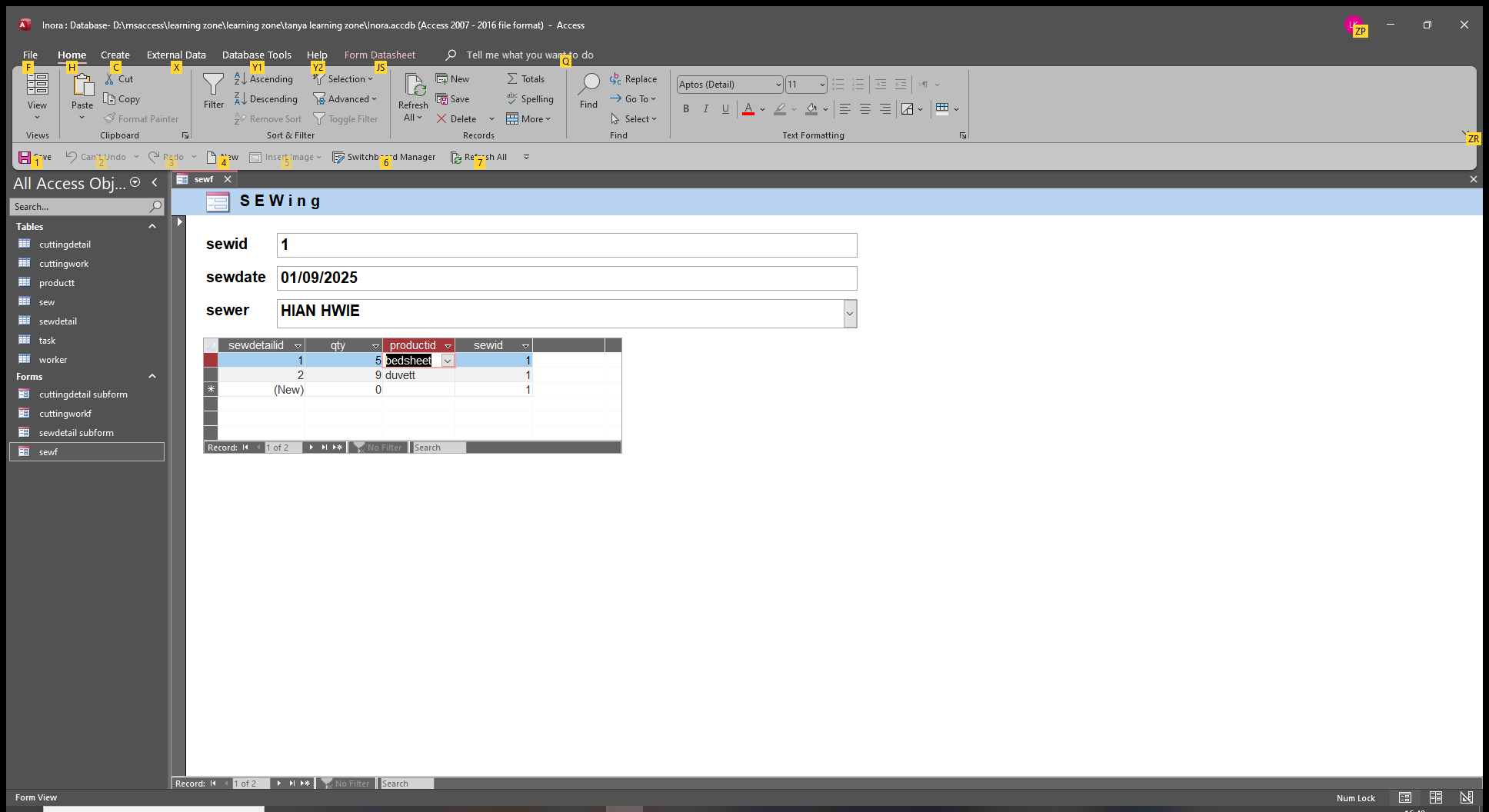The width and height of the screenshot is (1489, 812).
Task: Toggle bold text formatting
Action: tap(686, 109)
